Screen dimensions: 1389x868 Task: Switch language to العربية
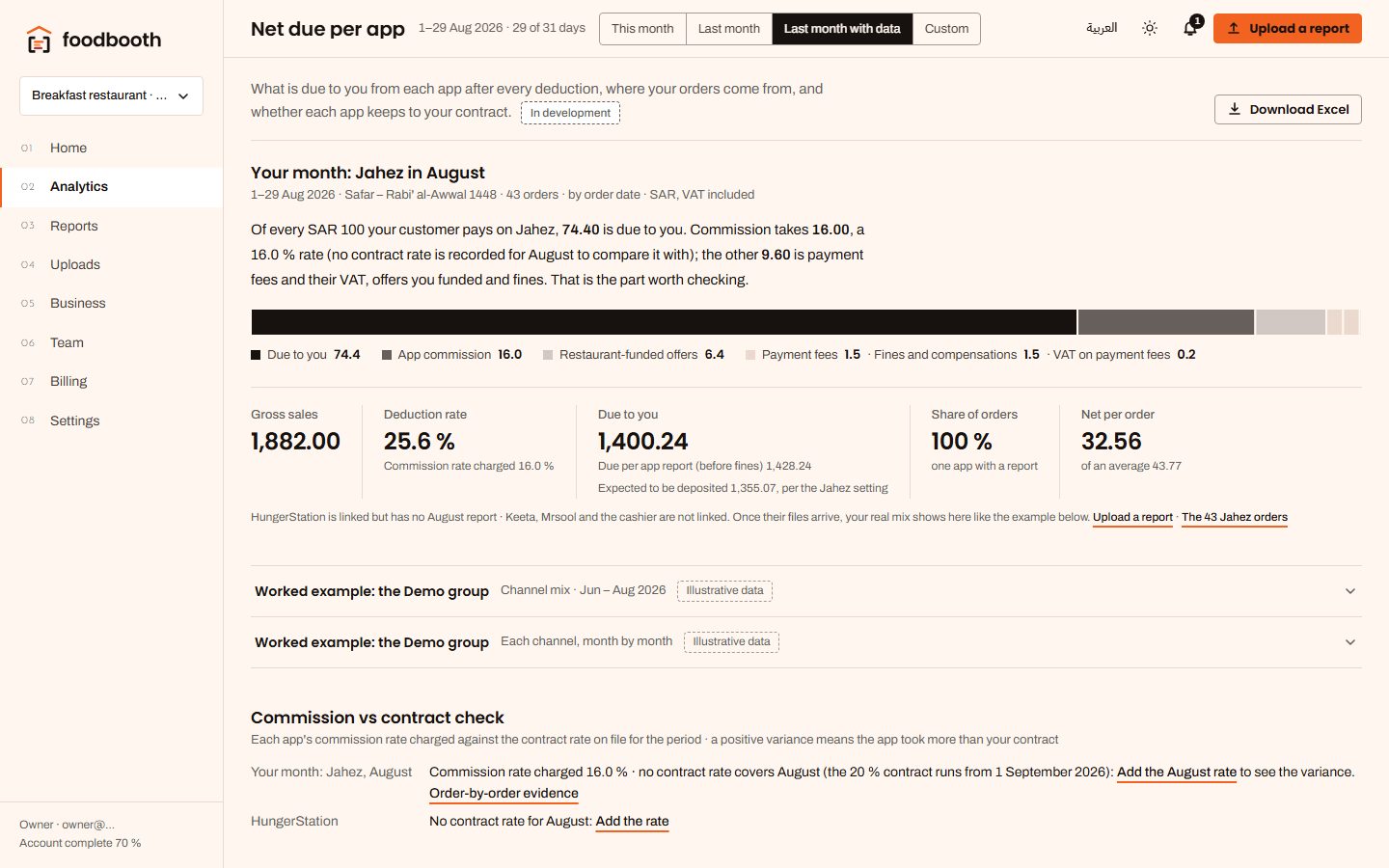tap(1102, 28)
